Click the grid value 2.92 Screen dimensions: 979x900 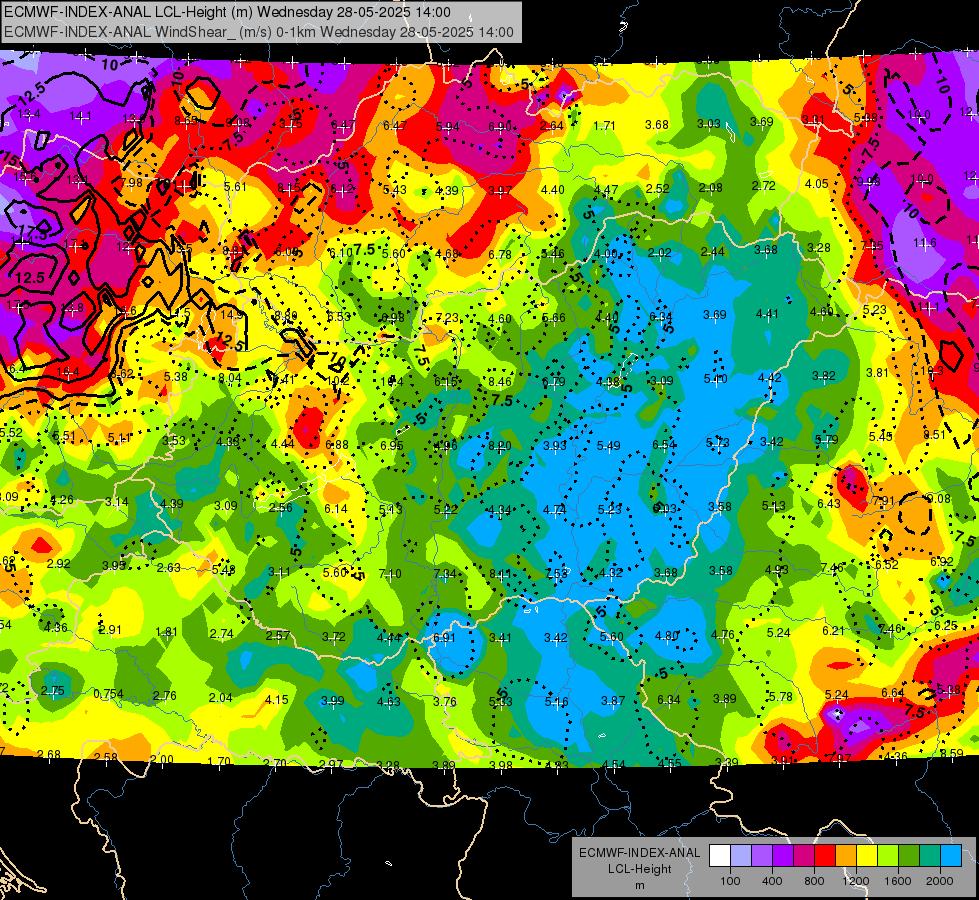[59, 563]
